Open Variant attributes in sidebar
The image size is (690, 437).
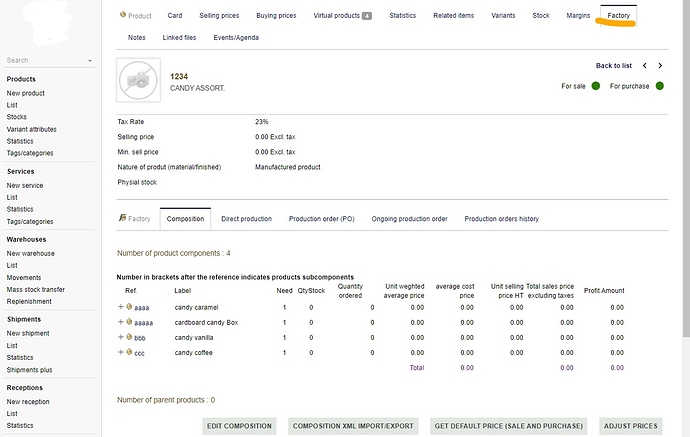[32, 129]
